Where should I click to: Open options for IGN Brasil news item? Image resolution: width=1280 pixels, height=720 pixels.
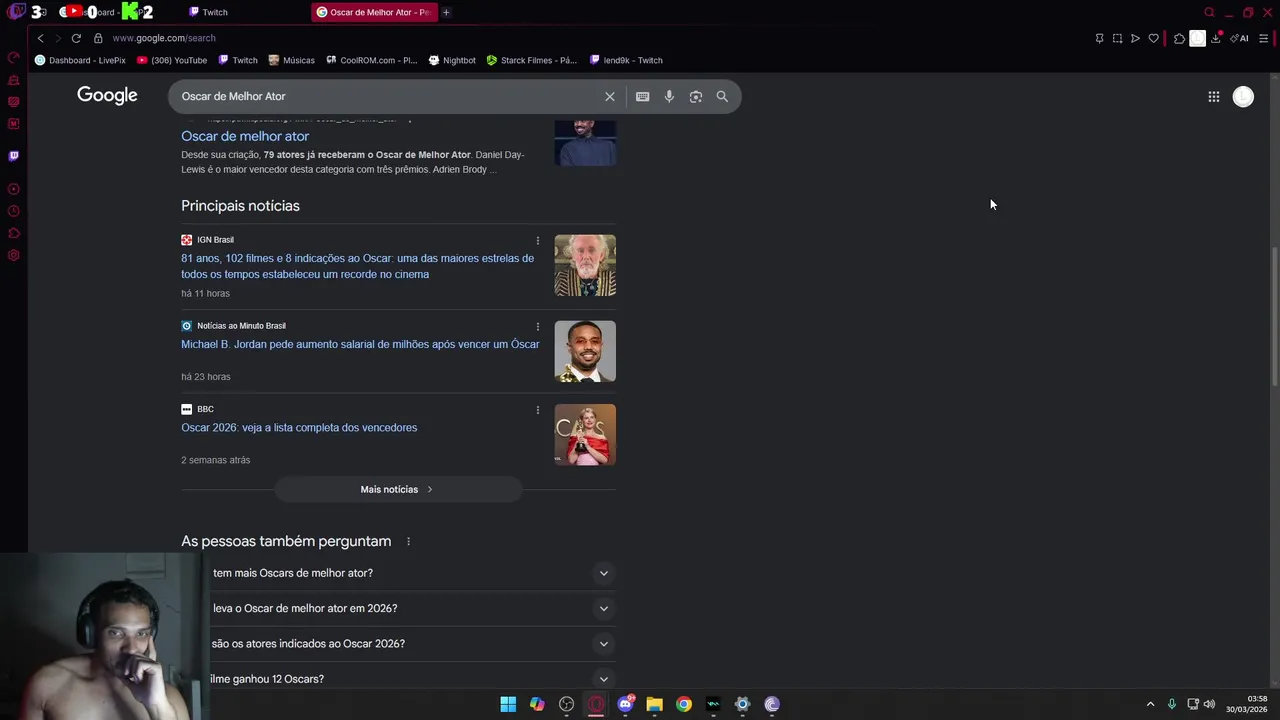coord(537,240)
